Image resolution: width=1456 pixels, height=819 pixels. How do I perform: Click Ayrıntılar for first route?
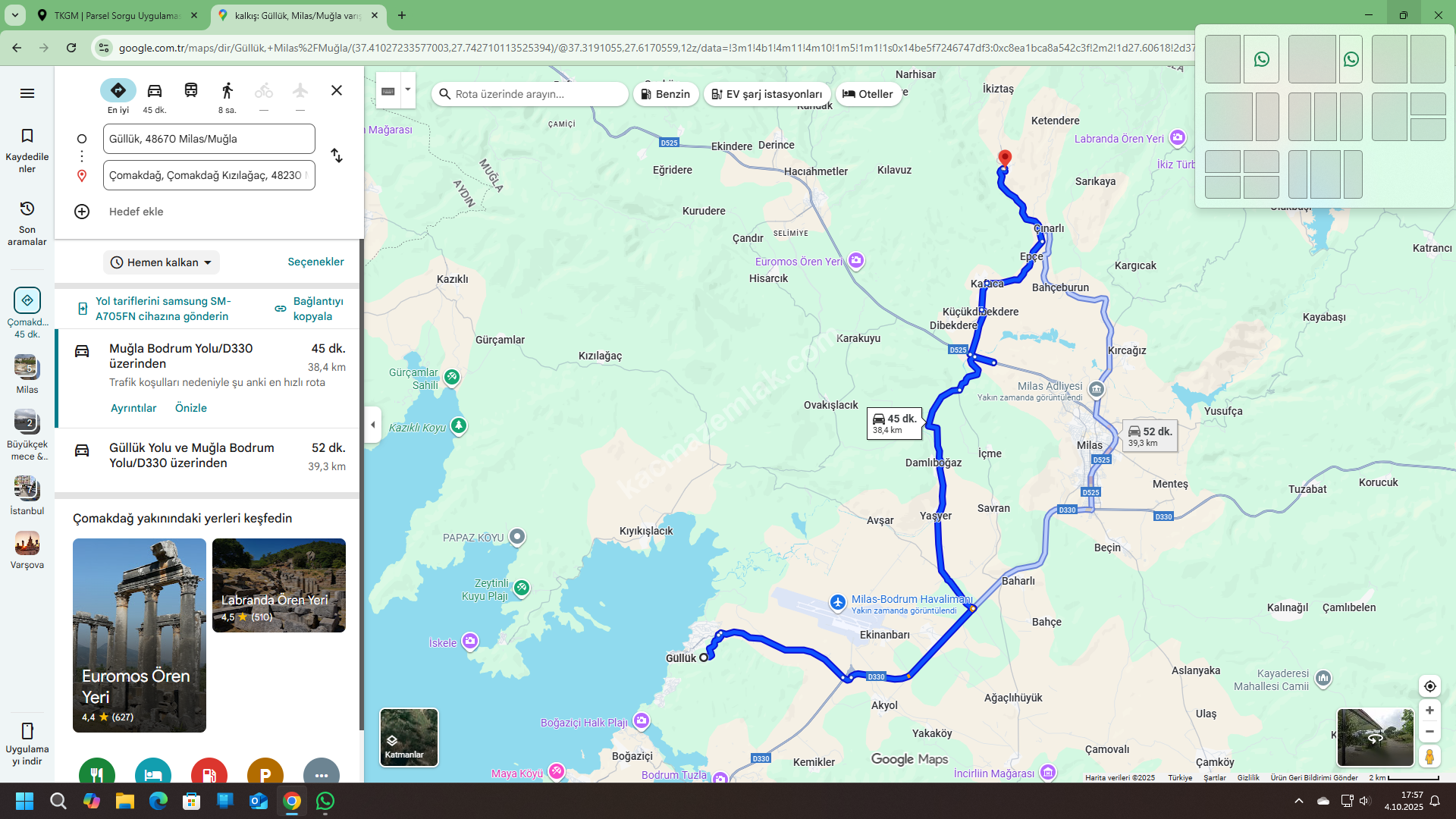pyautogui.click(x=133, y=408)
